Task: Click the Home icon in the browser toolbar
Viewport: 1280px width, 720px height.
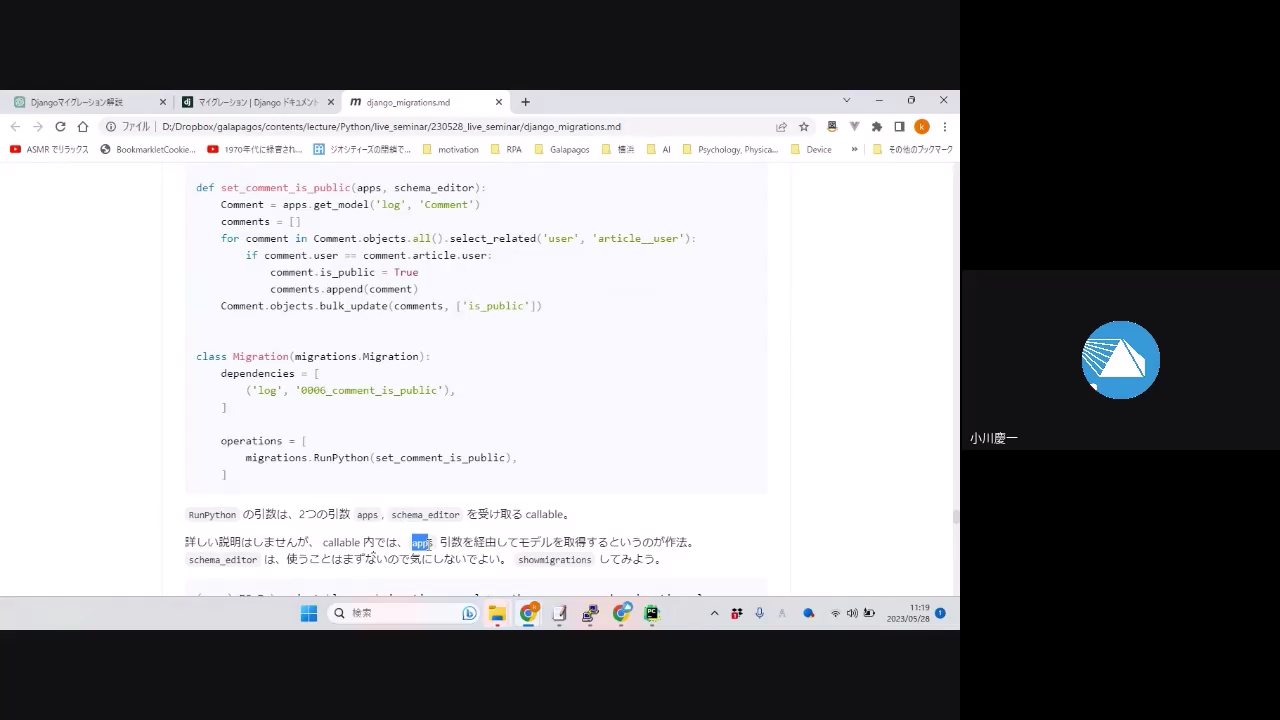Action: [83, 127]
